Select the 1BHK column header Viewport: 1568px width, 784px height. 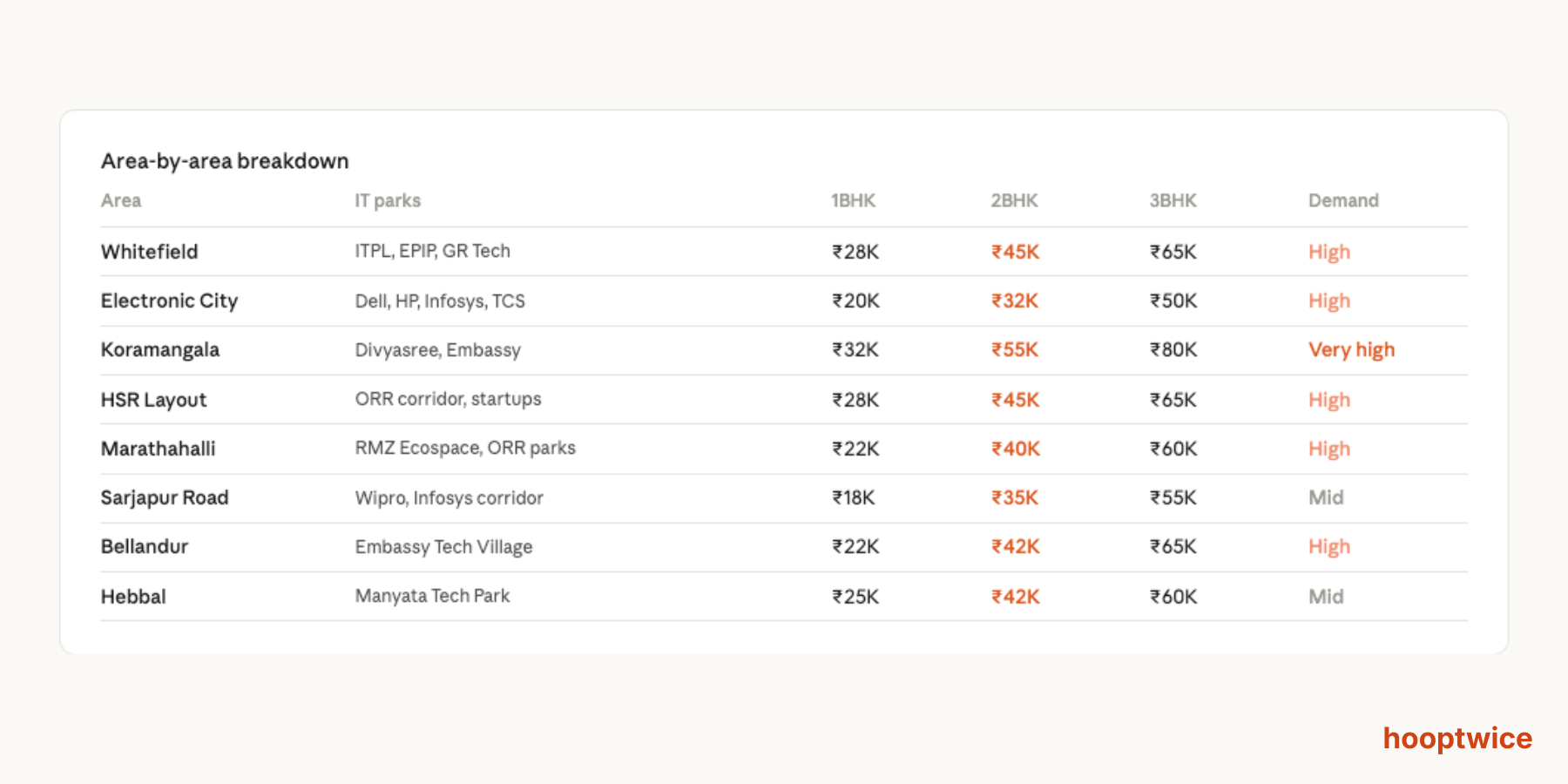pos(852,200)
